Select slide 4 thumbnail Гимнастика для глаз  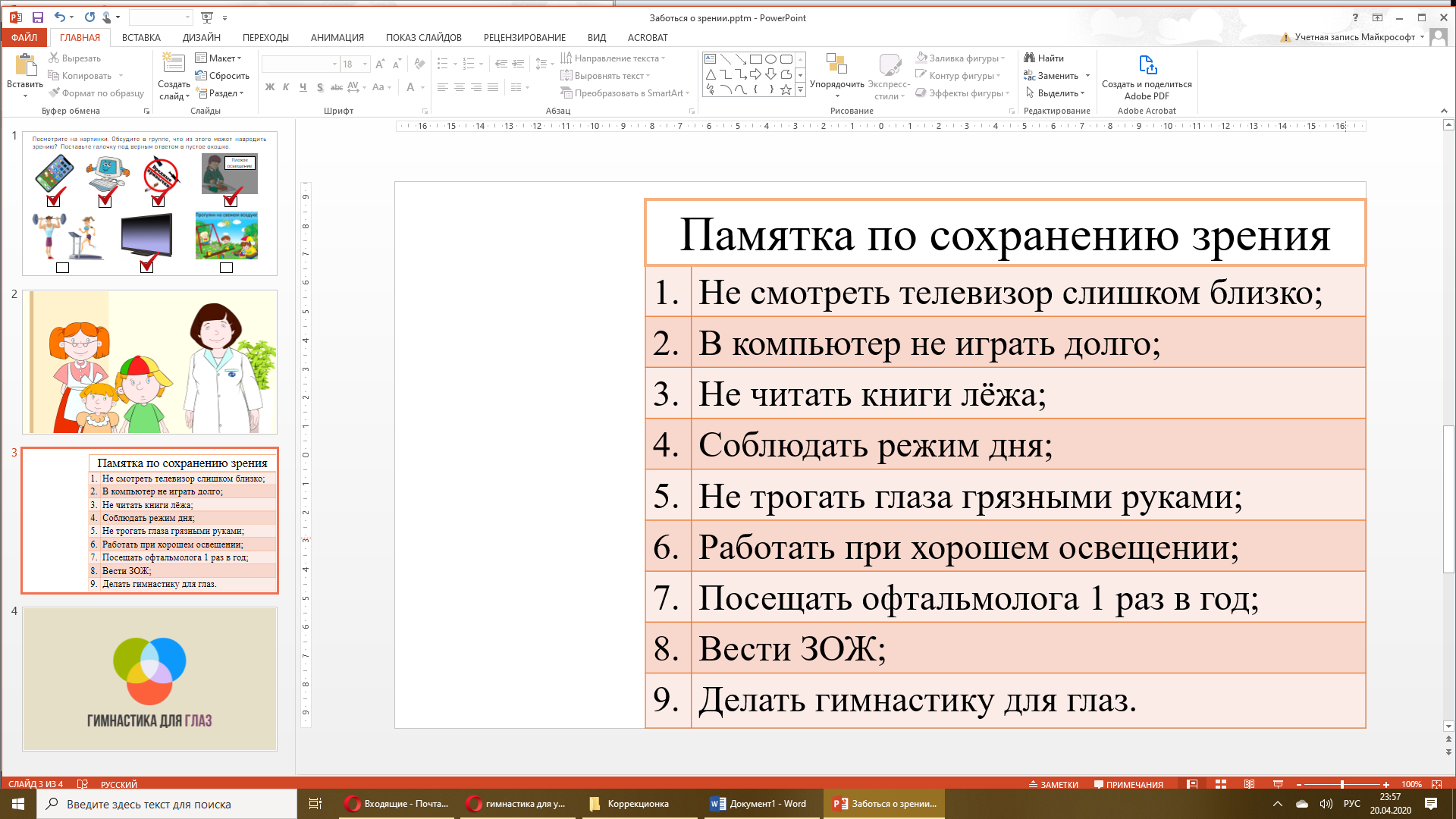tap(149, 679)
